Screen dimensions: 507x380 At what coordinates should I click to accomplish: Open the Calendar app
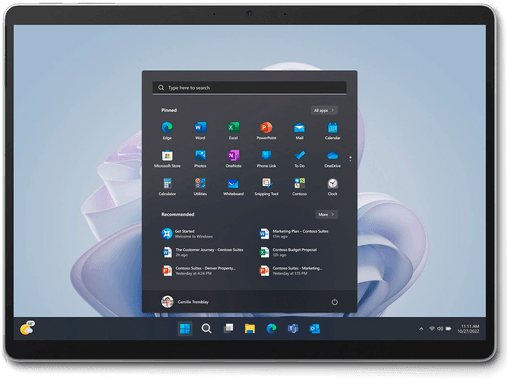point(333,130)
